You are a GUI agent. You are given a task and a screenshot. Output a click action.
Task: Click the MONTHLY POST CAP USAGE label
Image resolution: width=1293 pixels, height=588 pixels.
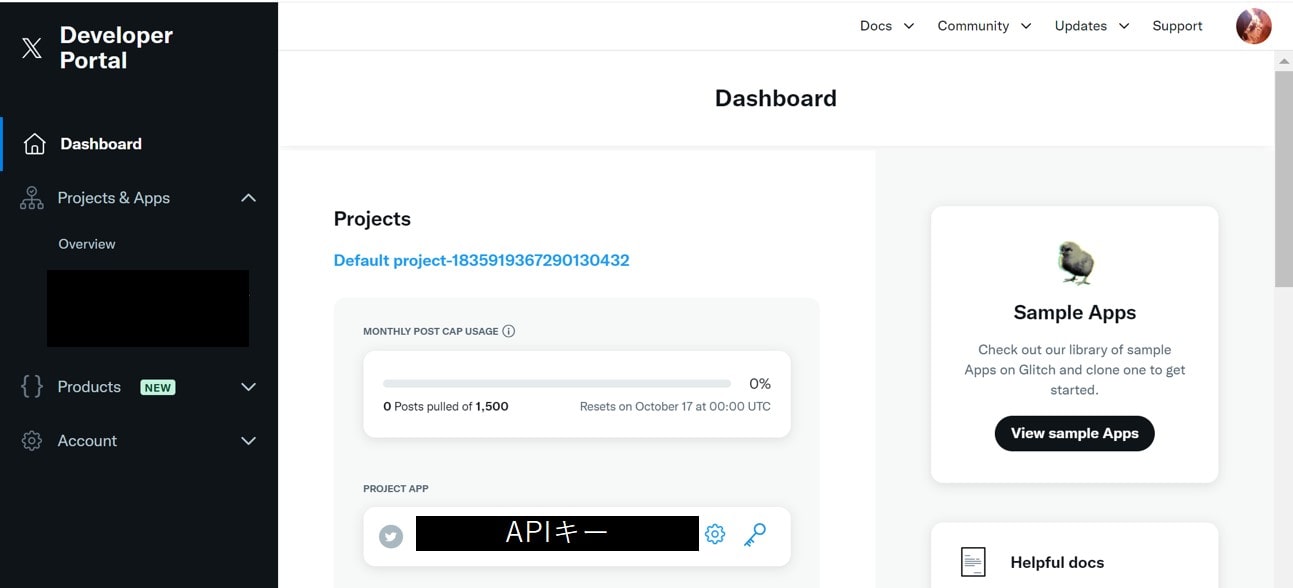coord(430,331)
